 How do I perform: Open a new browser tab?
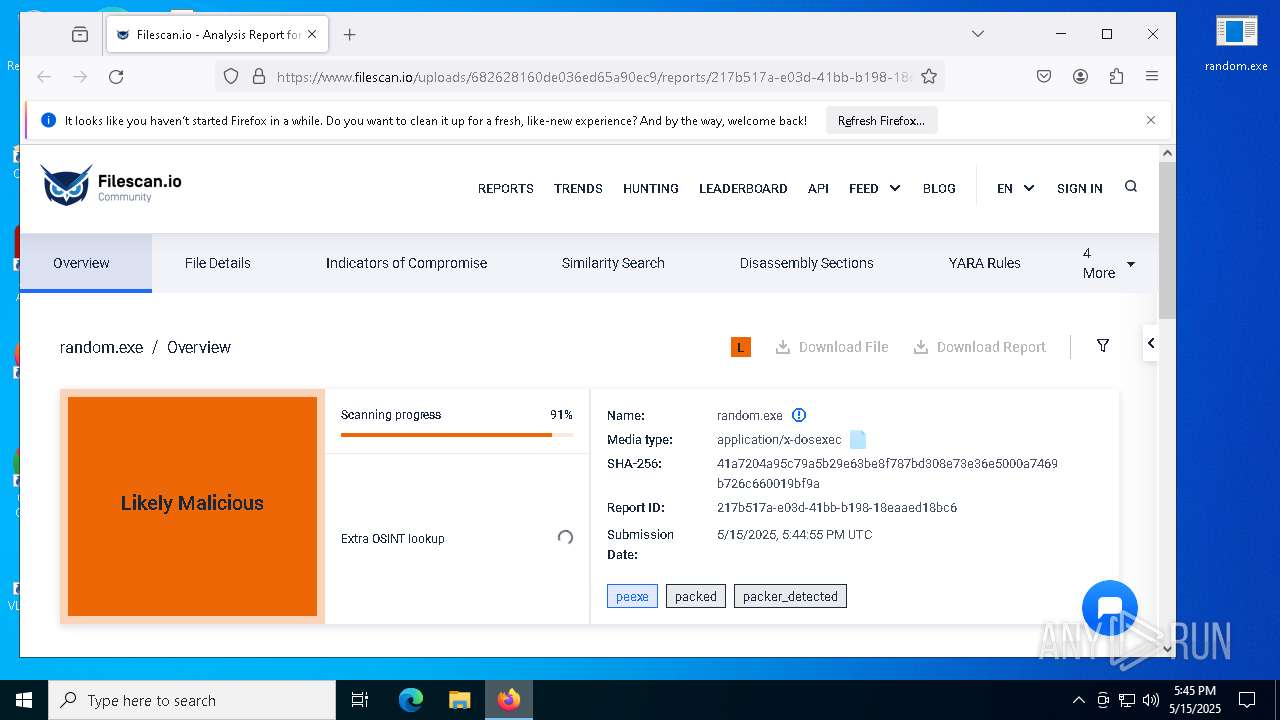(349, 34)
